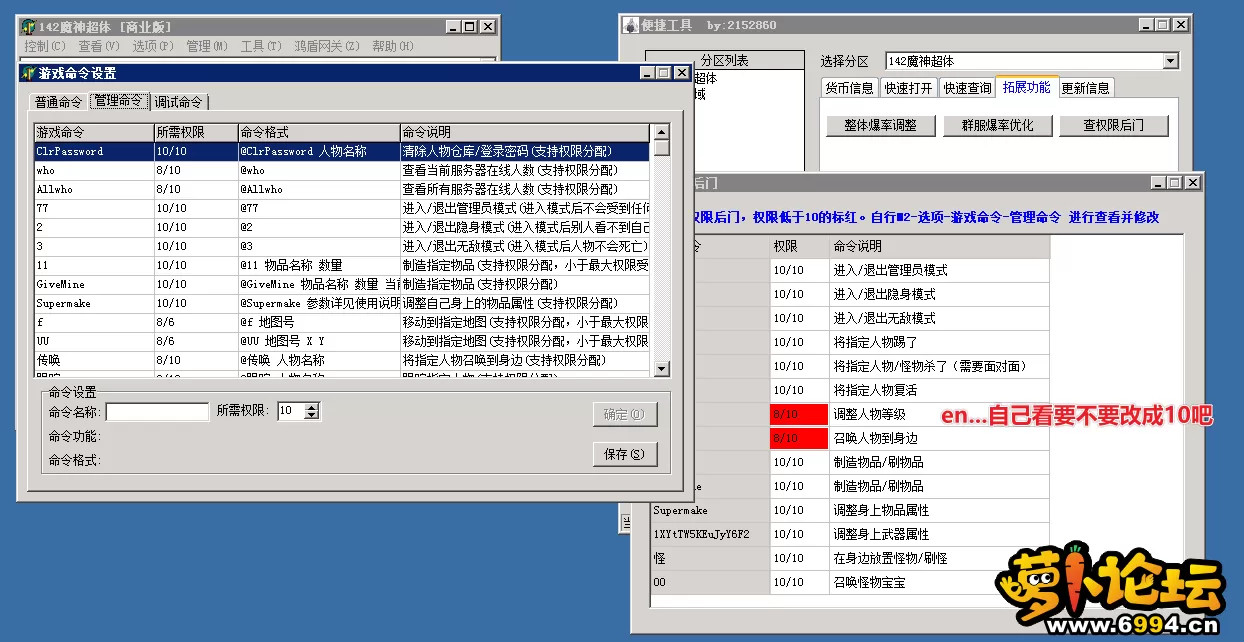The height and width of the screenshot is (642, 1244).
Task: Increase the 所需权限 stepper value
Action: click(312, 407)
